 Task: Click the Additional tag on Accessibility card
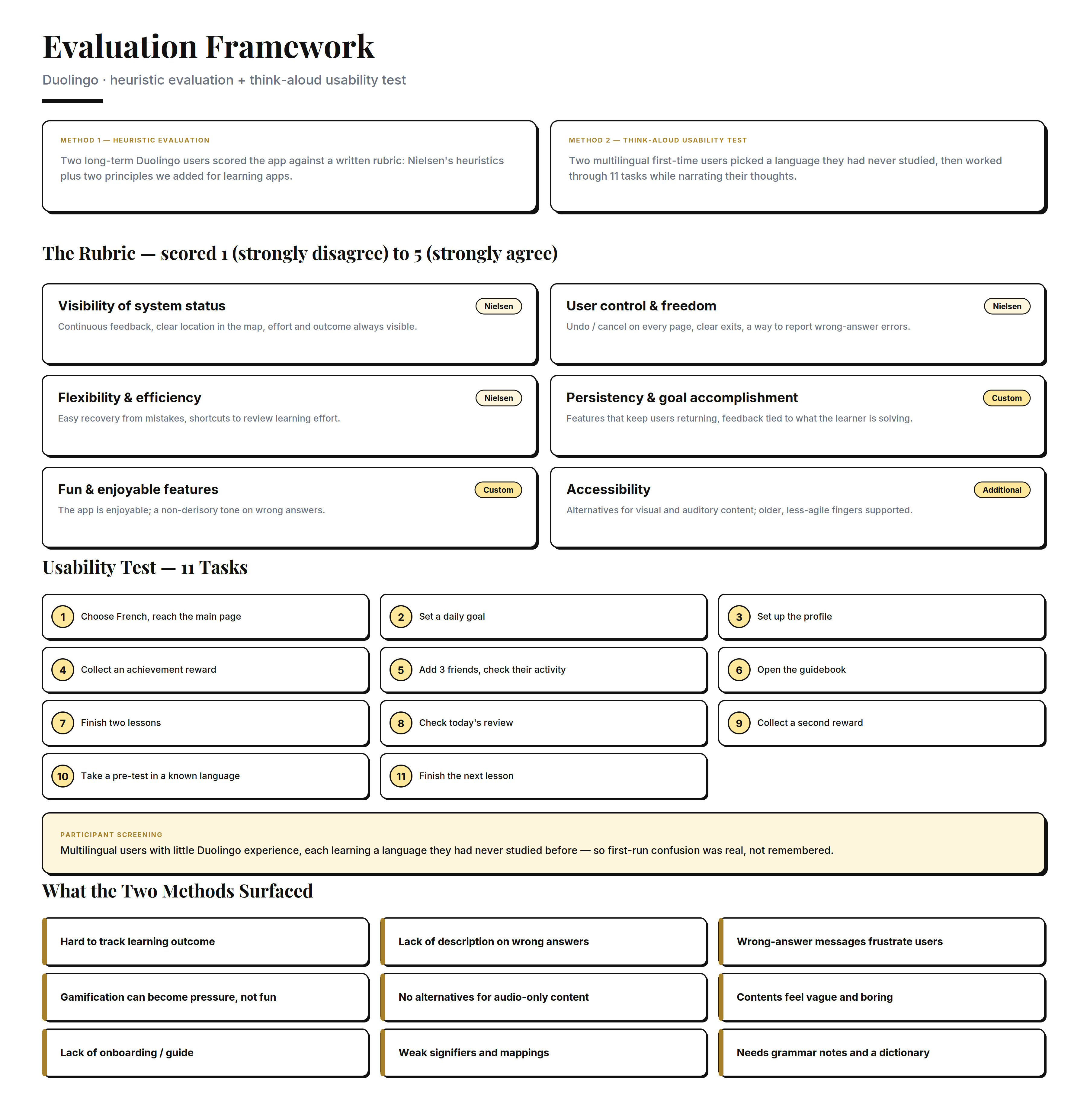click(x=1002, y=490)
